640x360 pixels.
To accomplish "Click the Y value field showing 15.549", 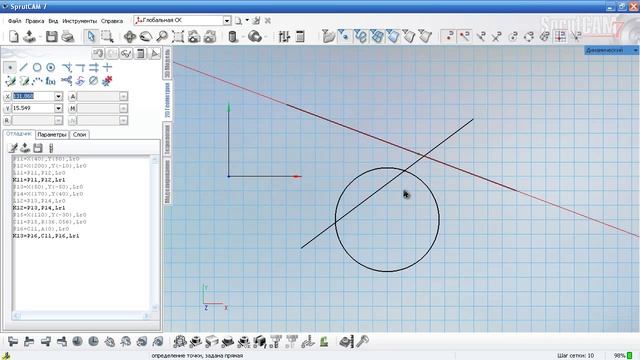I will point(33,108).
